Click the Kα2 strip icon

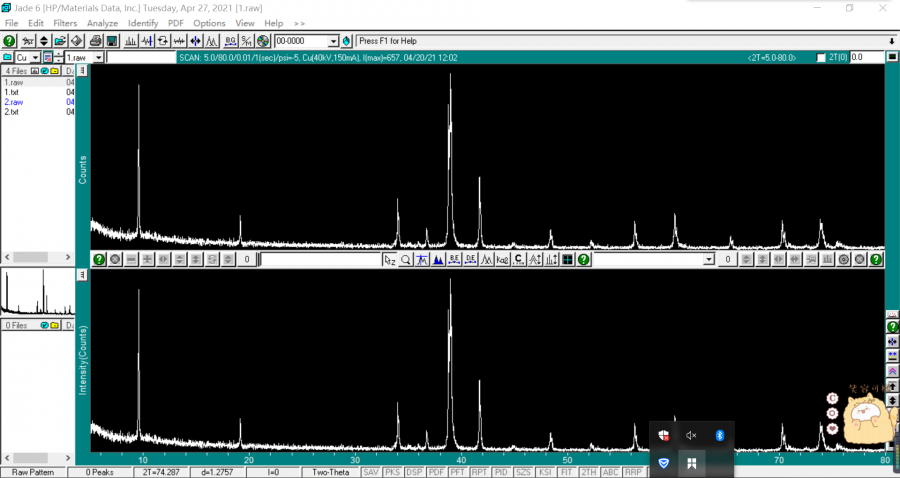(503, 259)
